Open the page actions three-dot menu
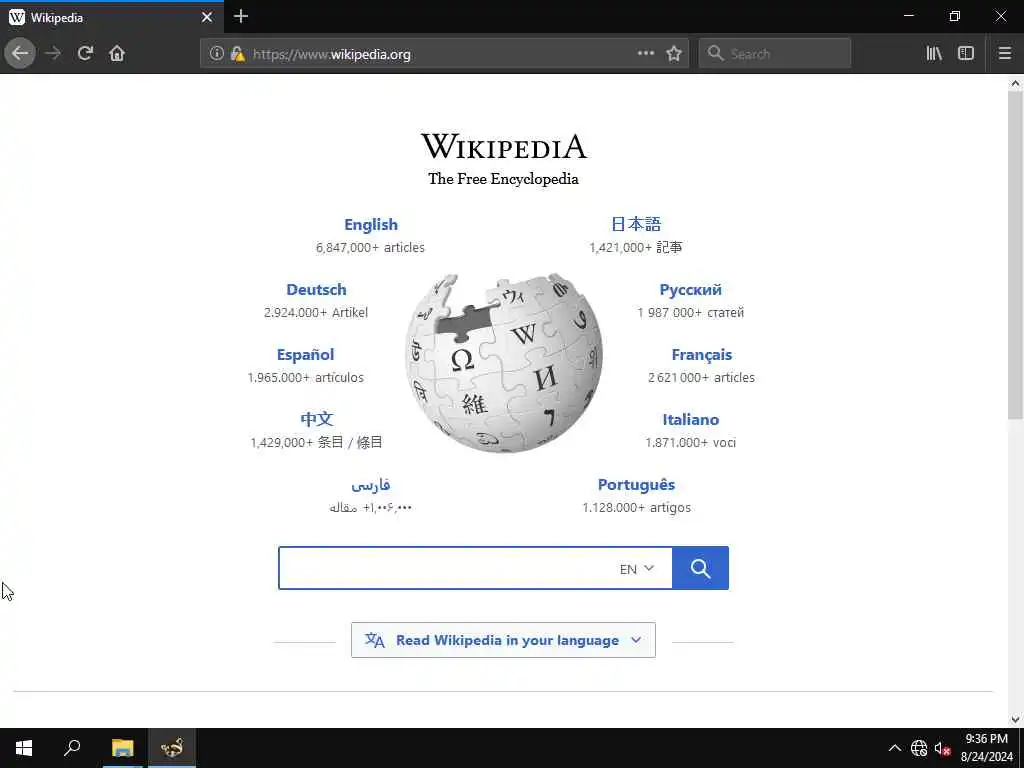The height and width of the screenshot is (768, 1024). [646, 54]
